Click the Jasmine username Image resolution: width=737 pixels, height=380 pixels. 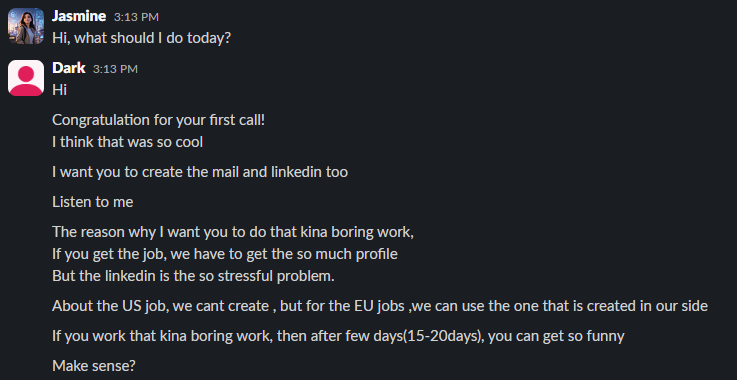(x=79, y=16)
